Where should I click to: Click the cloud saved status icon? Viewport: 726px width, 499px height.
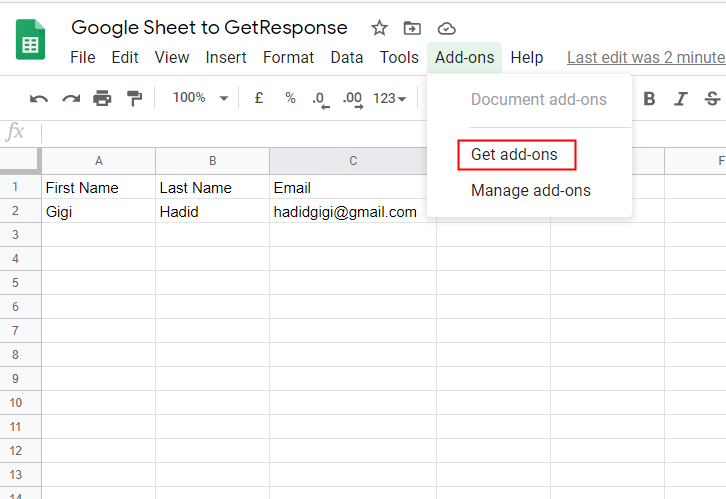pos(446,29)
